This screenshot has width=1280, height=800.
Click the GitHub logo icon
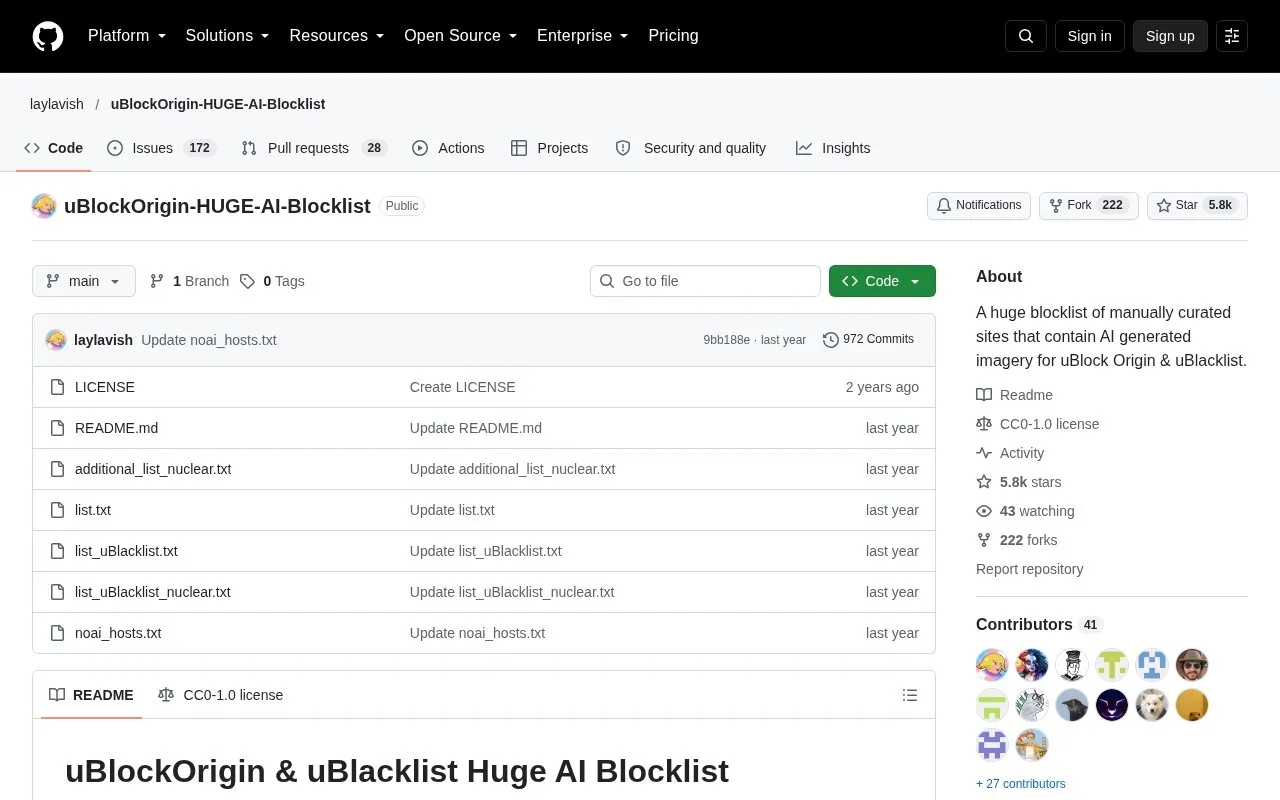coord(48,36)
